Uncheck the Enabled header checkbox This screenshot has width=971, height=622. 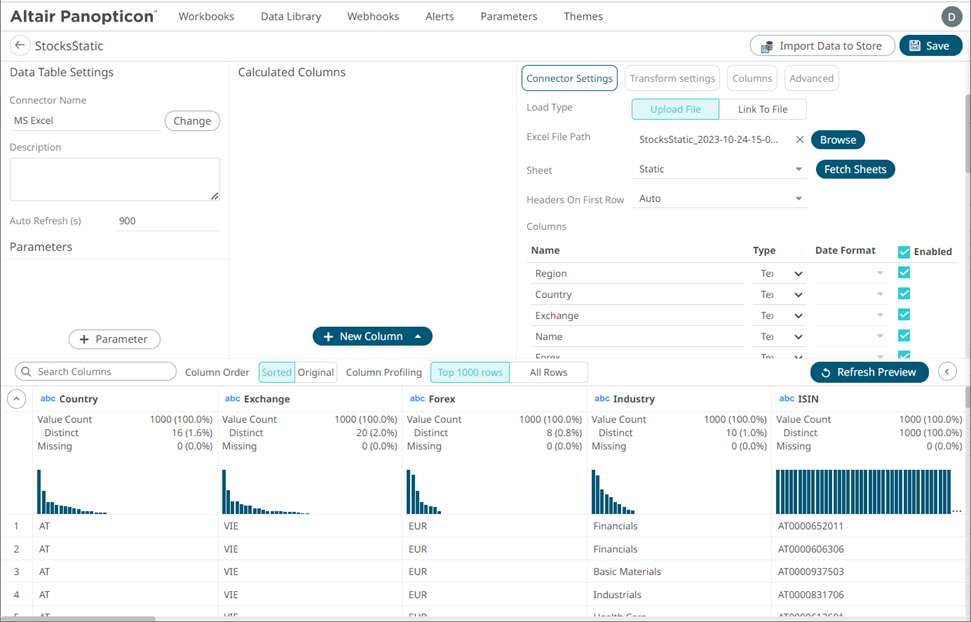click(x=904, y=252)
